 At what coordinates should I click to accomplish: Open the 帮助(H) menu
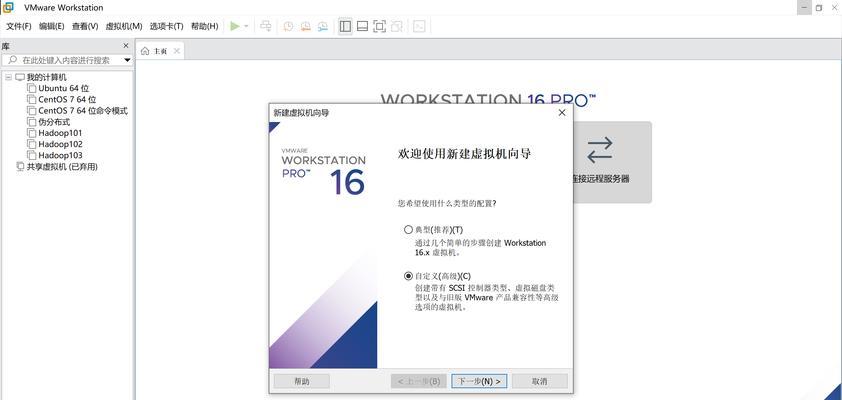[x=205, y=26]
